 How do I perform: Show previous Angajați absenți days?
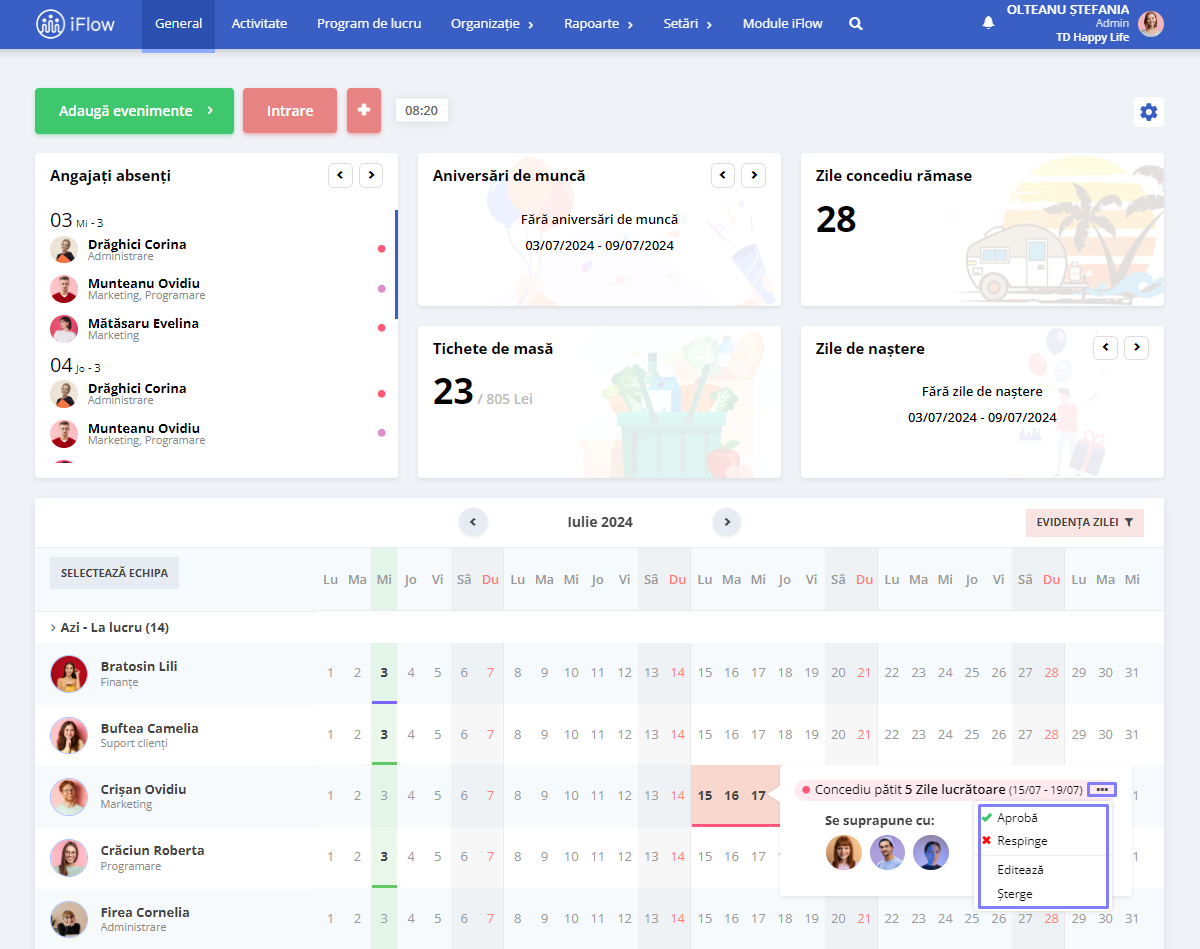click(x=341, y=175)
